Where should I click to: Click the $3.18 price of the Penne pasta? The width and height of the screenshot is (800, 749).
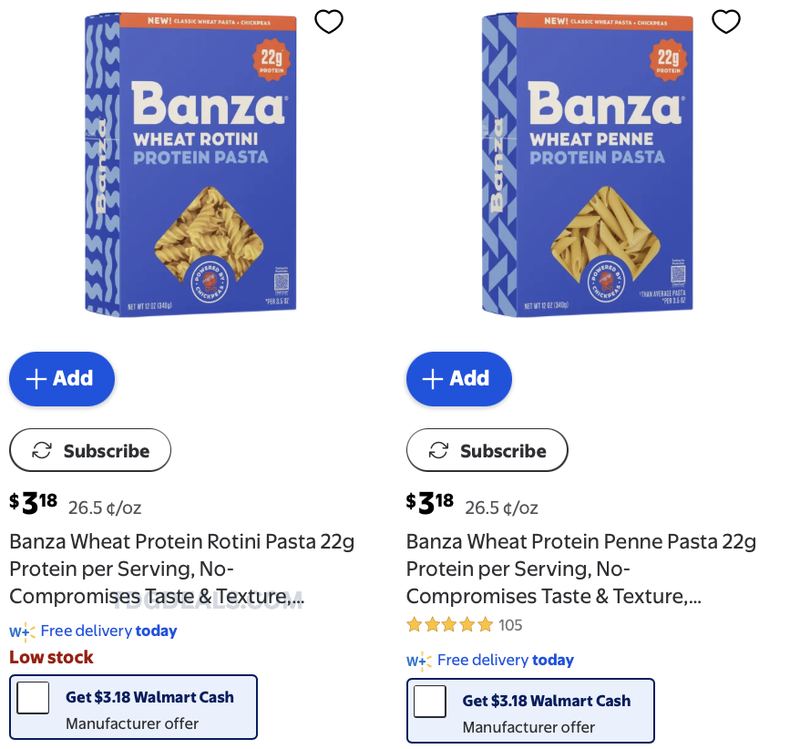[430, 503]
